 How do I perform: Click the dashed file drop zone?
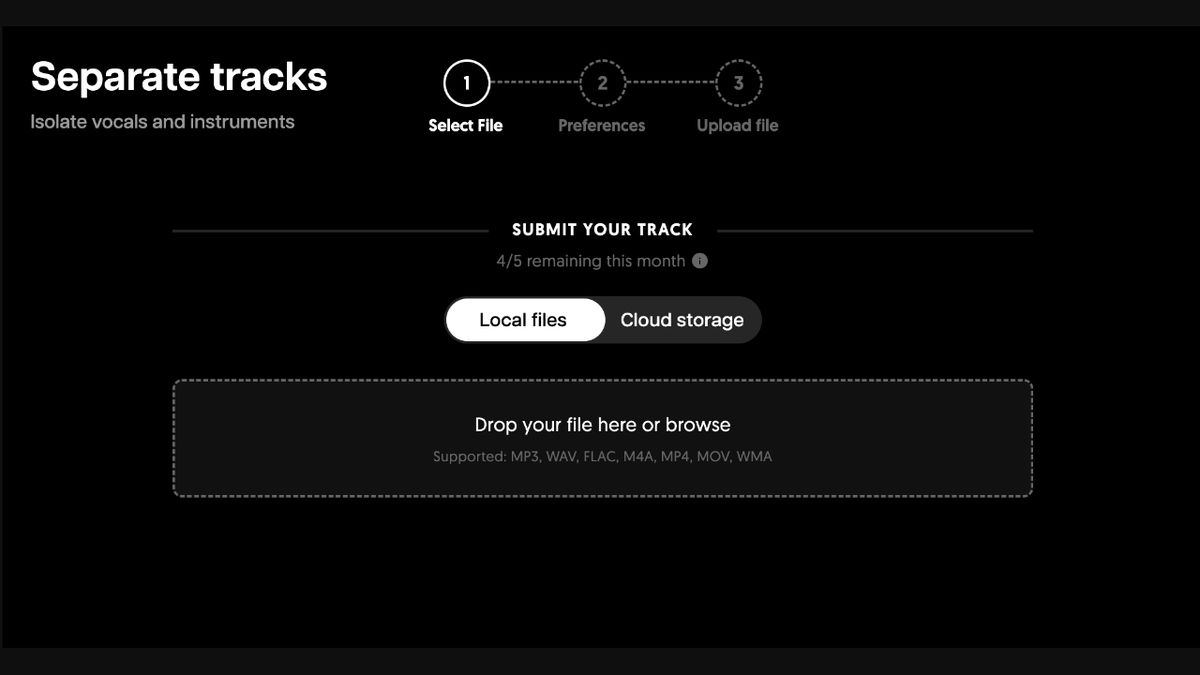602,438
